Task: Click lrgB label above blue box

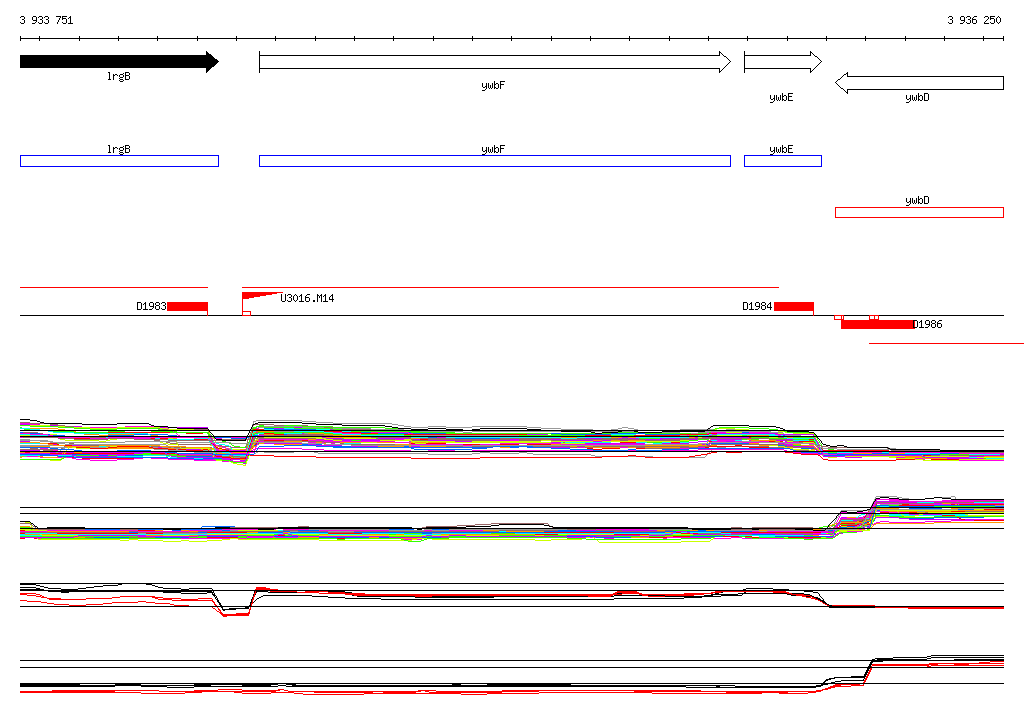Action: pyautogui.click(x=119, y=149)
